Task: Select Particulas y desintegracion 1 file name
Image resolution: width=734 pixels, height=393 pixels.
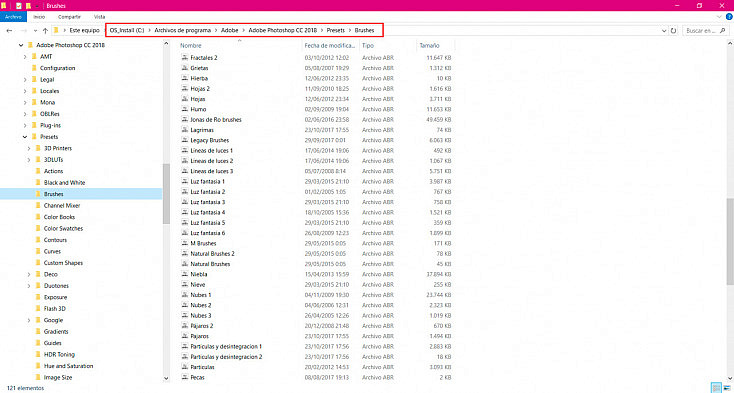Action: click(x=226, y=346)
